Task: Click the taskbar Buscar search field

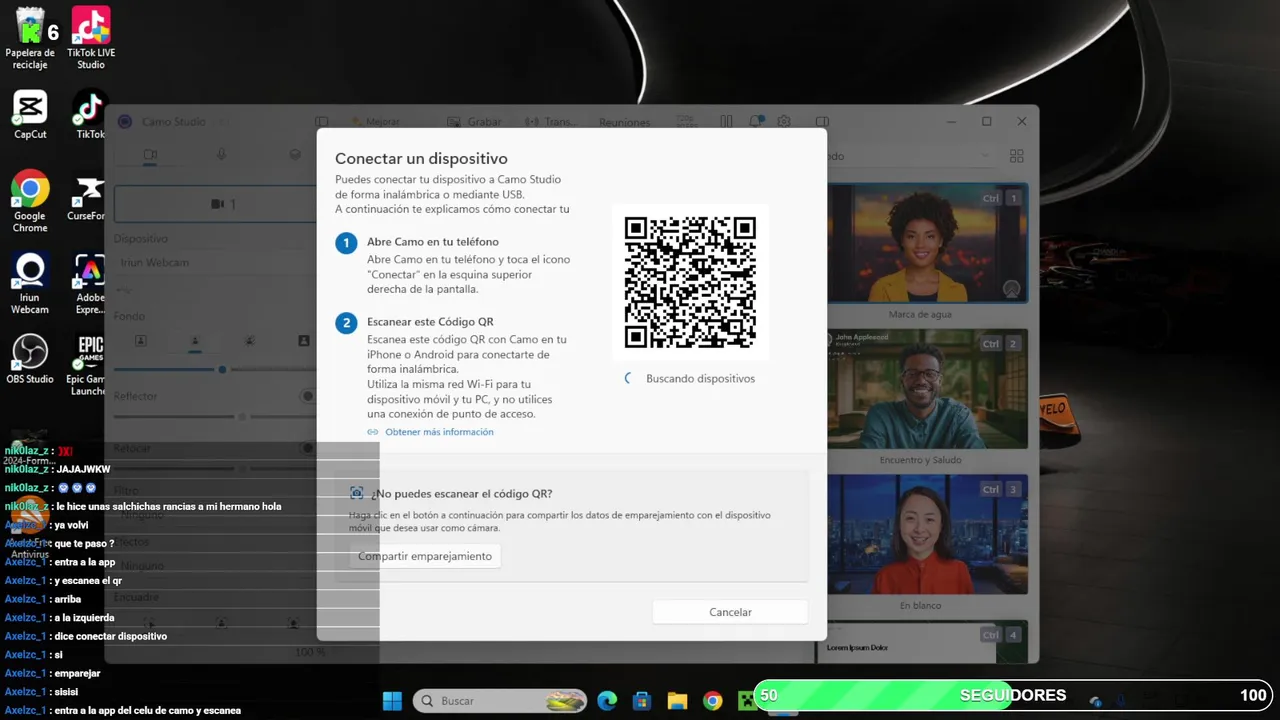Action: pos(500,701)
